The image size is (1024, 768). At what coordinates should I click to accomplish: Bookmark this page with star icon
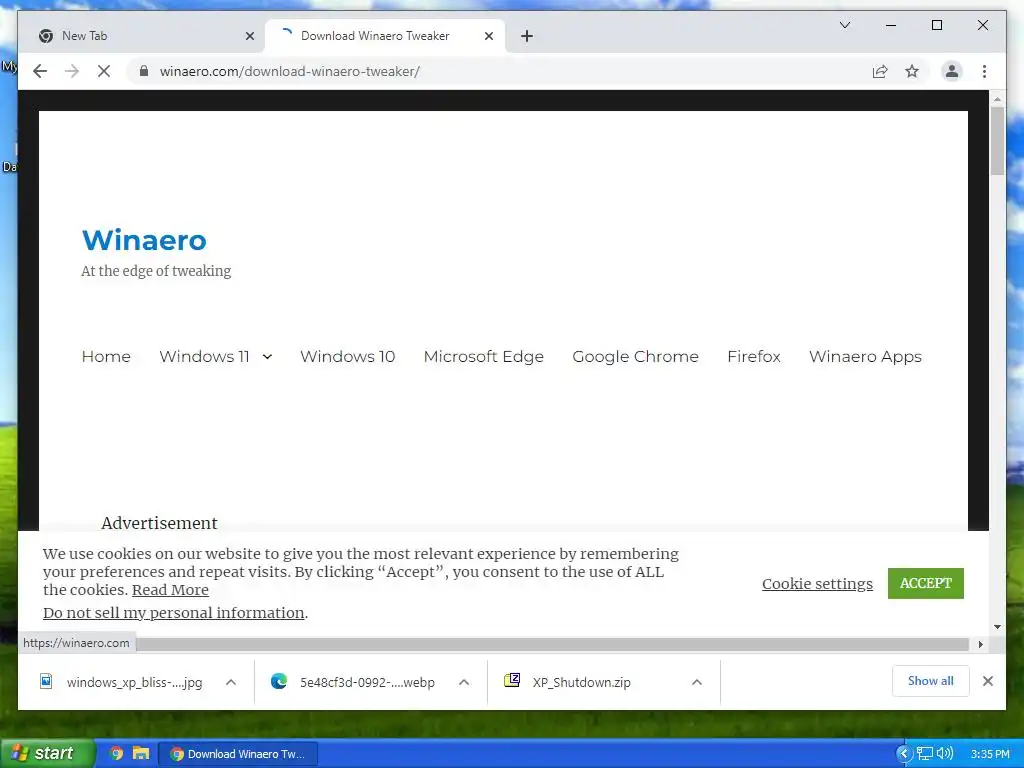[912, 71]
